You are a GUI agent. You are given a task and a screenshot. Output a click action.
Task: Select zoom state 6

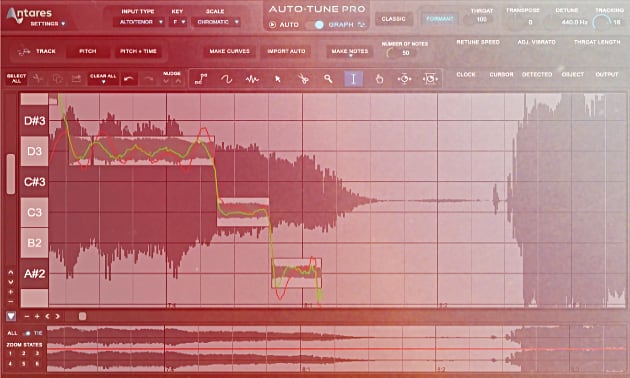coord(37,364)
